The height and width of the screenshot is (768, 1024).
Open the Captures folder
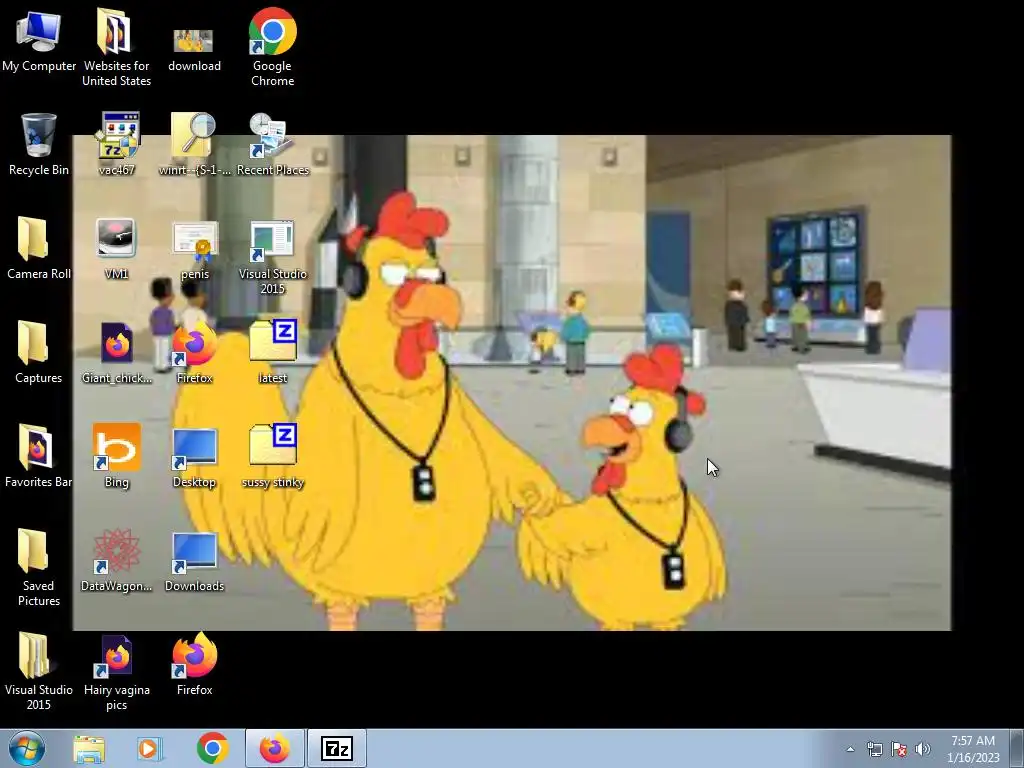coord(39,353)
